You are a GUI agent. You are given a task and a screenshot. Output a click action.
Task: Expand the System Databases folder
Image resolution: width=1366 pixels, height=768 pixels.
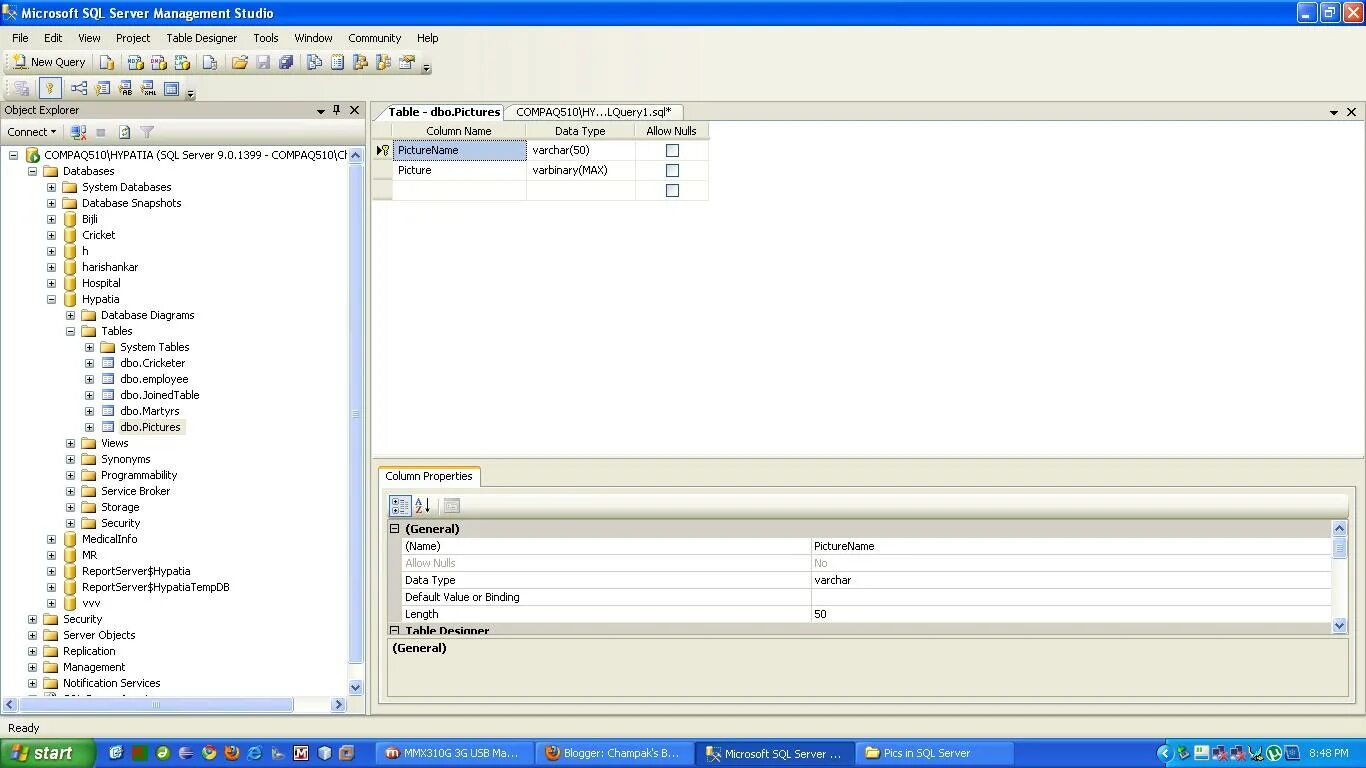[x=51, y=187]
